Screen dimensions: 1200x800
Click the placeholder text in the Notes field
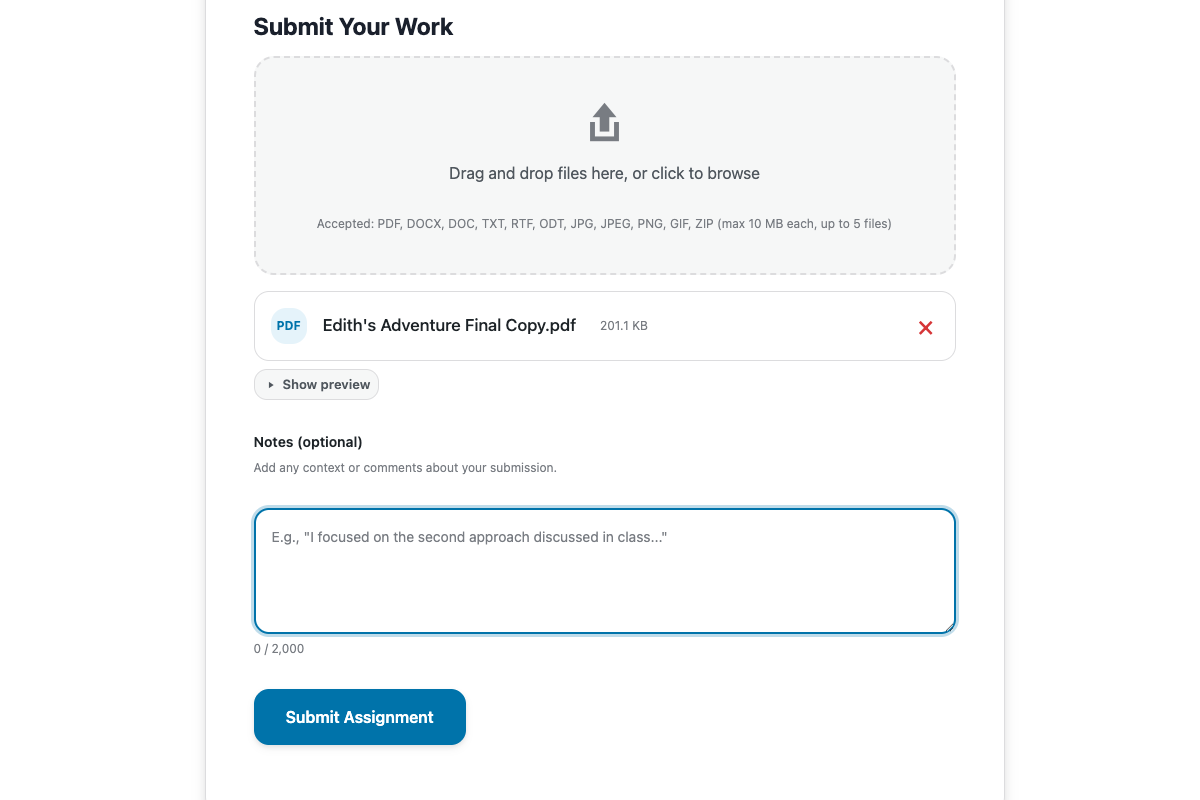click(470, 537)
